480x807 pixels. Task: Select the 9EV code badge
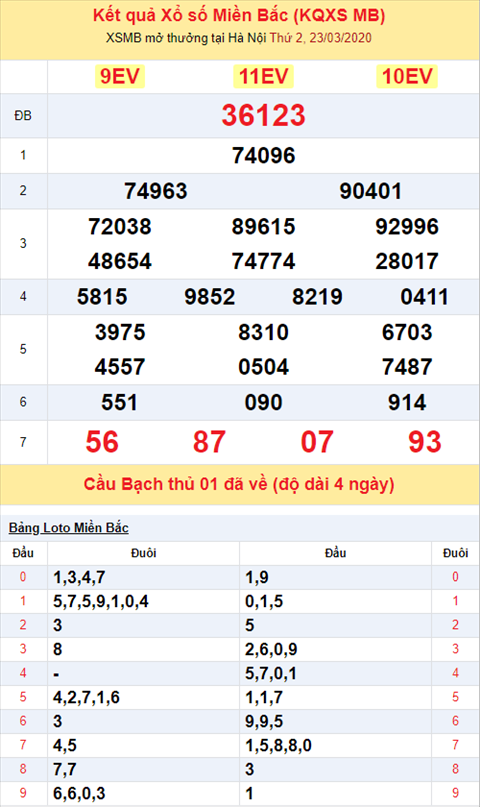tap(120, 76)
